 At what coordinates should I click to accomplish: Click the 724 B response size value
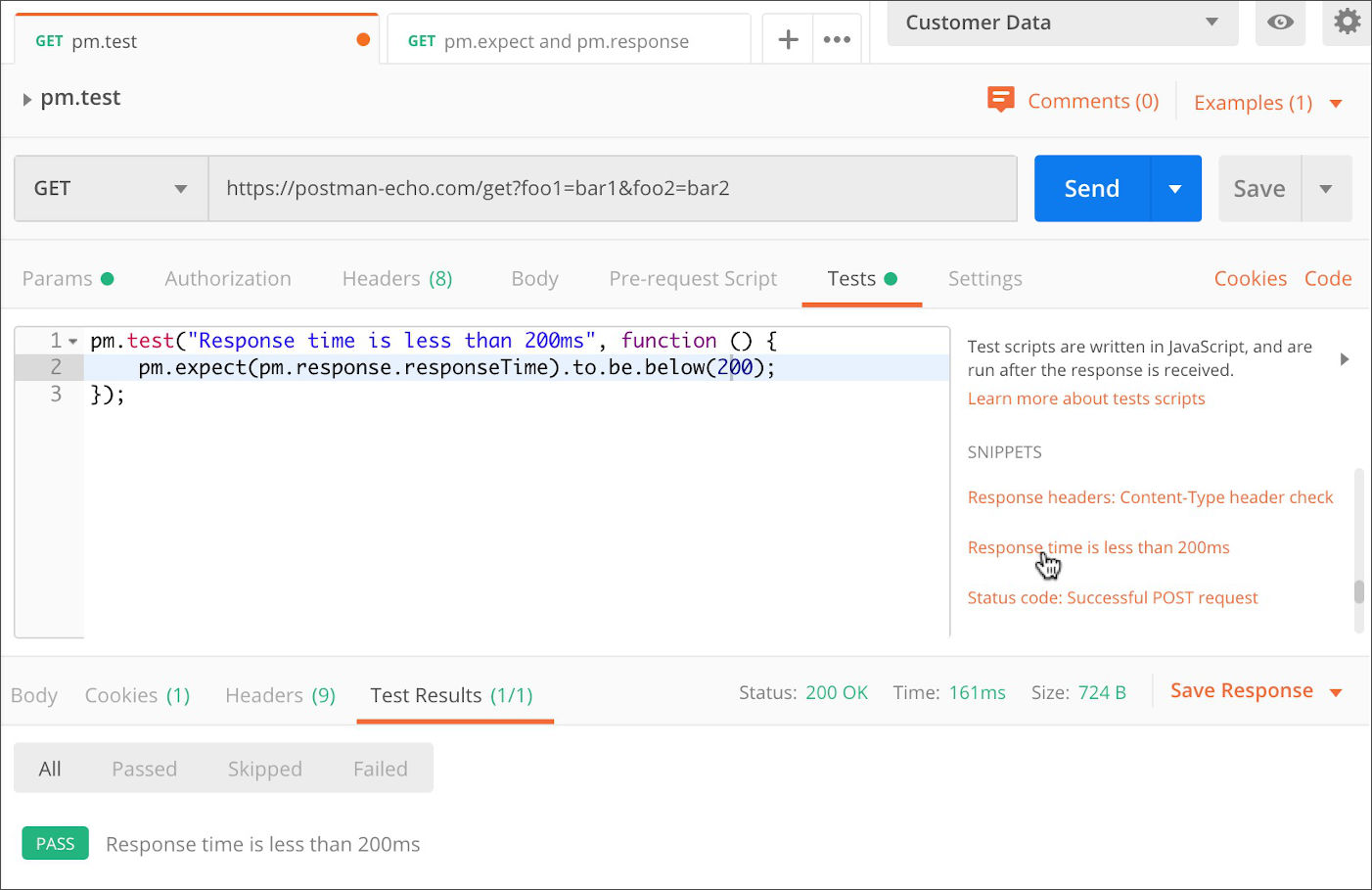[1102, 692]
